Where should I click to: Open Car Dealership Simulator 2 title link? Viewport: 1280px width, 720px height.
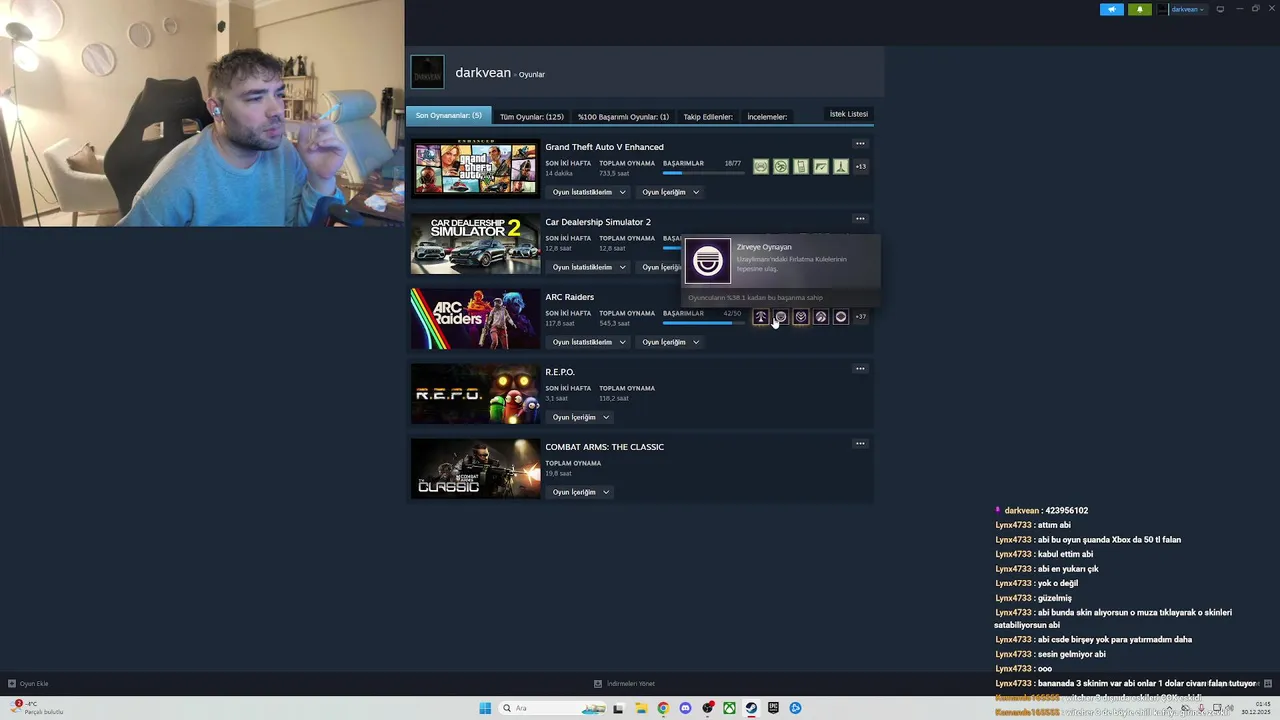click(598, 222)
